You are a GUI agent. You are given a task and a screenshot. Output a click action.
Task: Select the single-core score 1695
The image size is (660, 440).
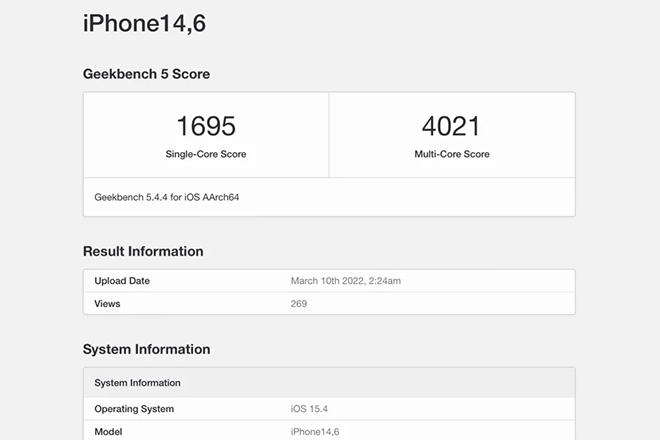coord(206,126)
